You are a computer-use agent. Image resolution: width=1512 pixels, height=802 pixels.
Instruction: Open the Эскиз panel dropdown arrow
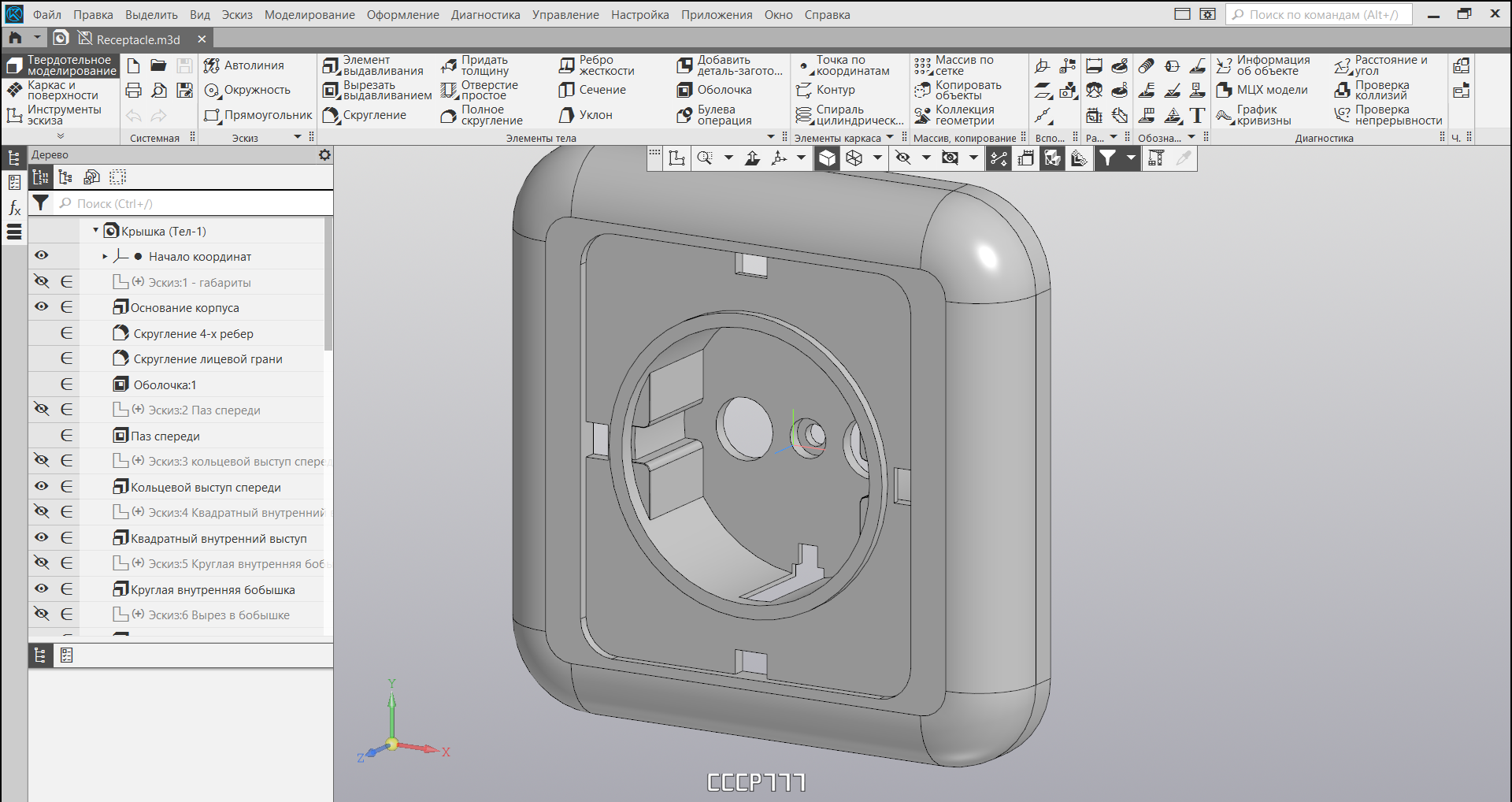298,137
